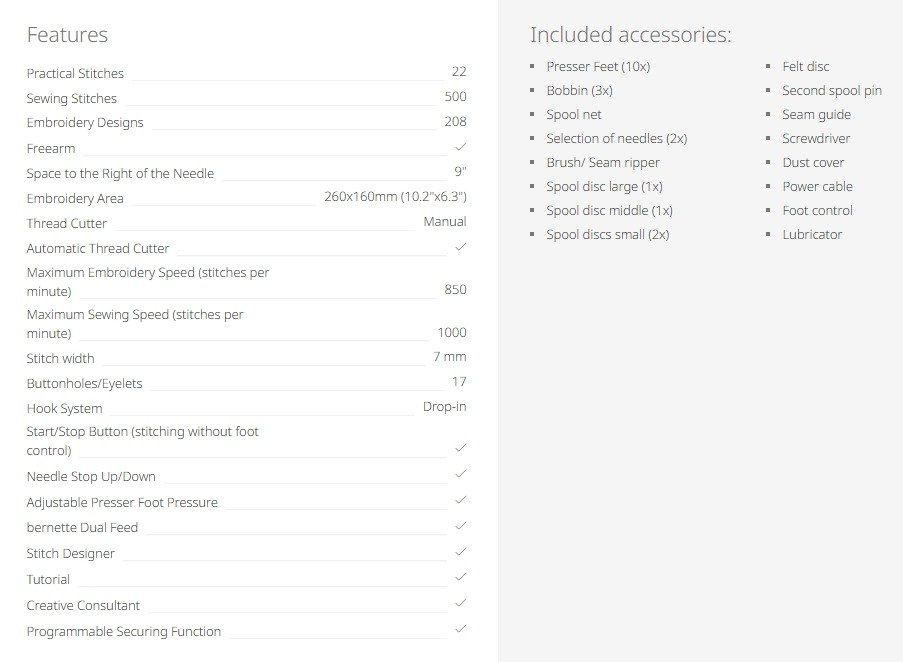Viewport: 903px width, 662px height.
Task: Click the Automatic Thread Cutter checkmark
Action: click(460, 247)
